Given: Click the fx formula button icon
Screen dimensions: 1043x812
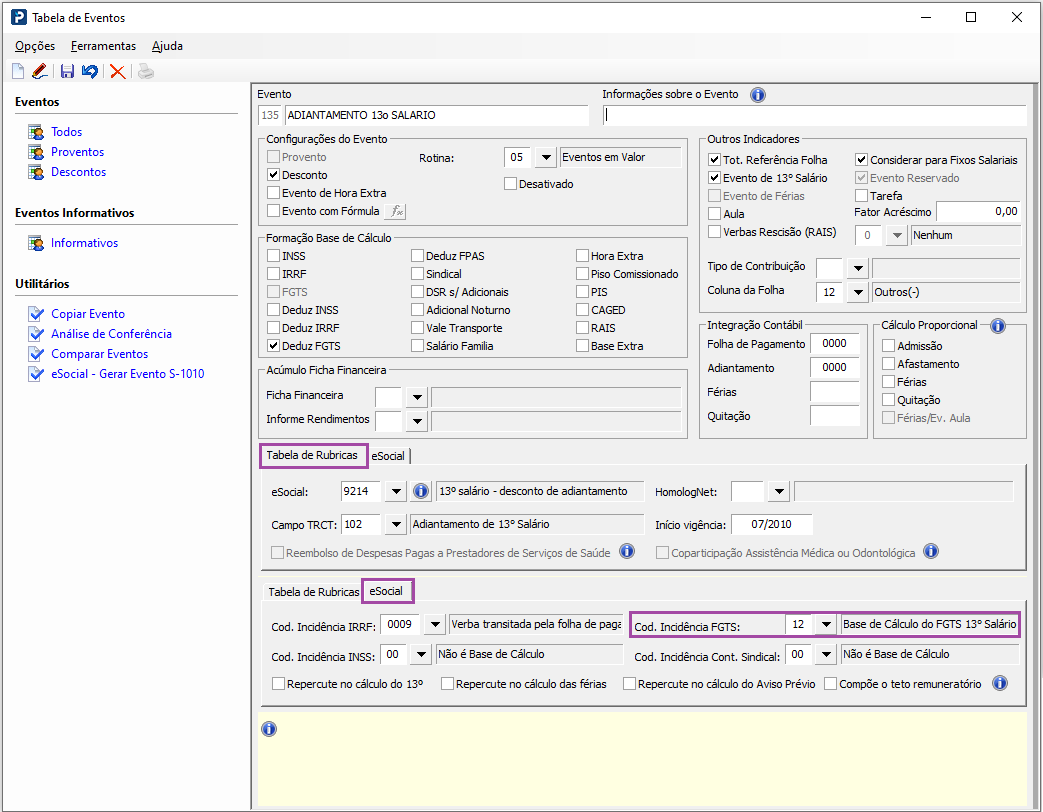Looking at the screenshot, I should click(x=397, y=211).
